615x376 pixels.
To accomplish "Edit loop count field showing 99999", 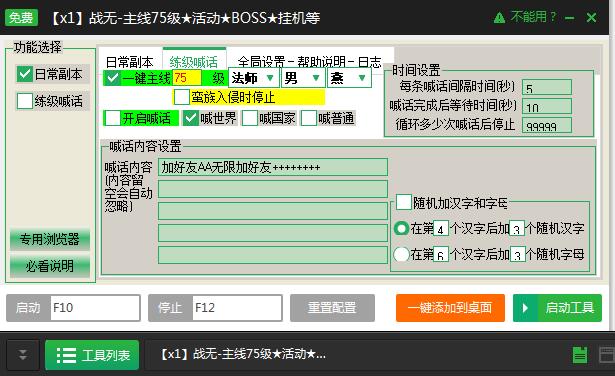I will pos(547,125).
